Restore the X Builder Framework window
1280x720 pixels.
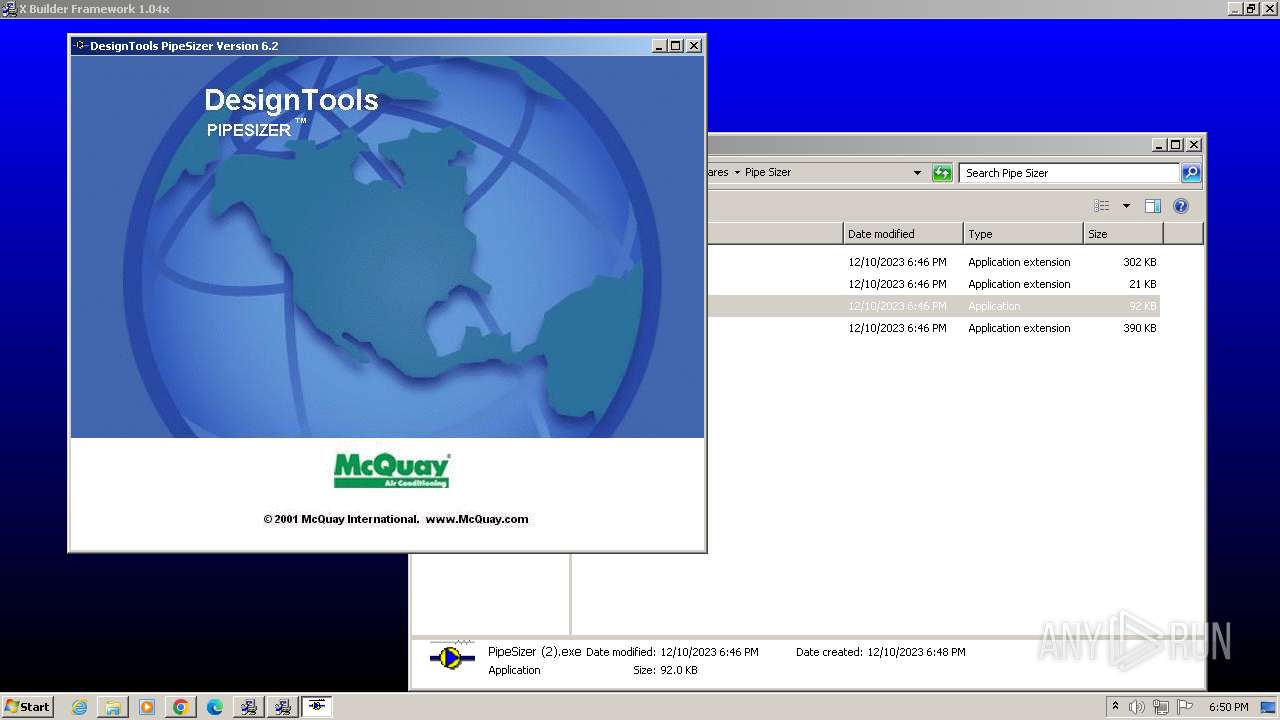[x=1251, y=9]
